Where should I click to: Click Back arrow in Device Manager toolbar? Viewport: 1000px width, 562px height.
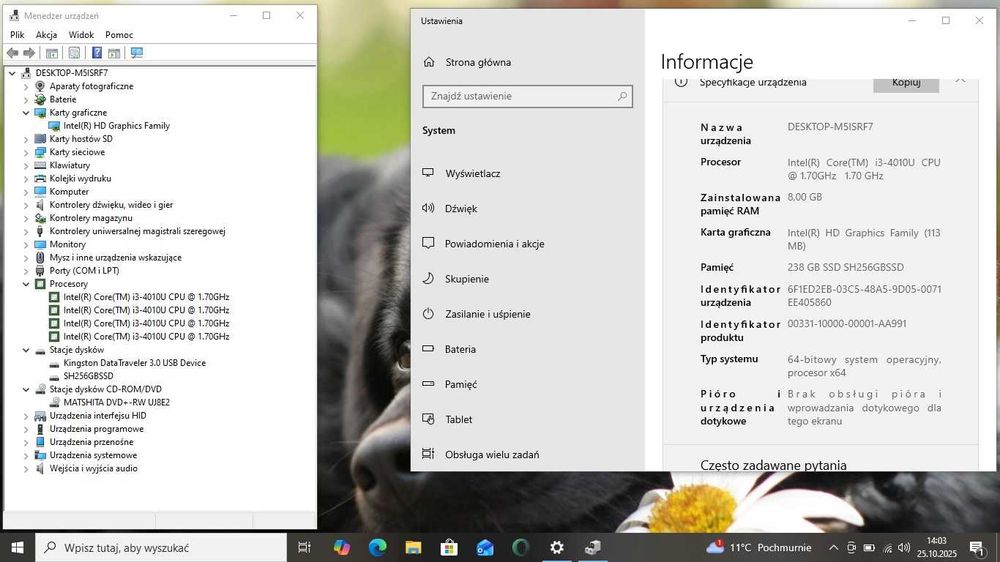pyautogui.click(x=12, y=53)
